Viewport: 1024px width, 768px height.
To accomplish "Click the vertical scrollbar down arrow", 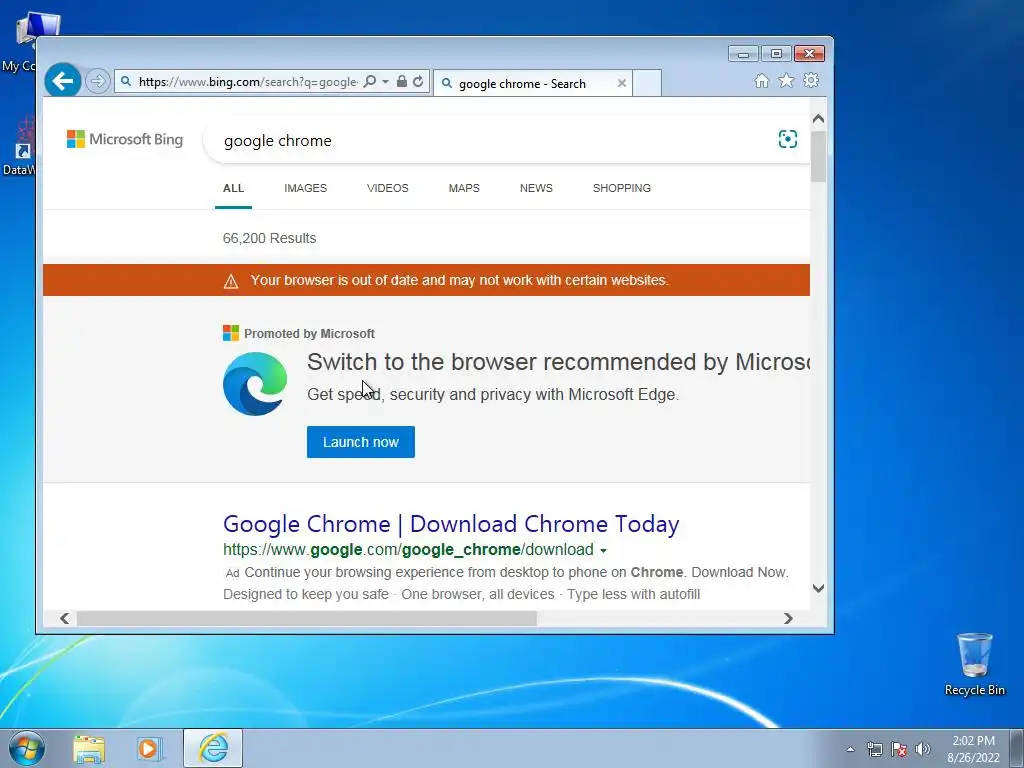I will (818, 588).
